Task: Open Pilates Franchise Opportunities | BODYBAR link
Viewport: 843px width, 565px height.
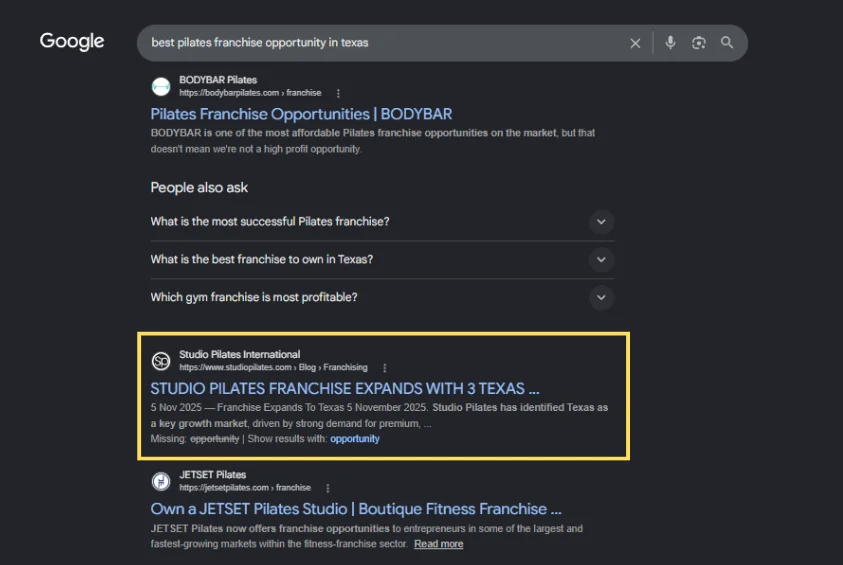Action: (301, 114)
